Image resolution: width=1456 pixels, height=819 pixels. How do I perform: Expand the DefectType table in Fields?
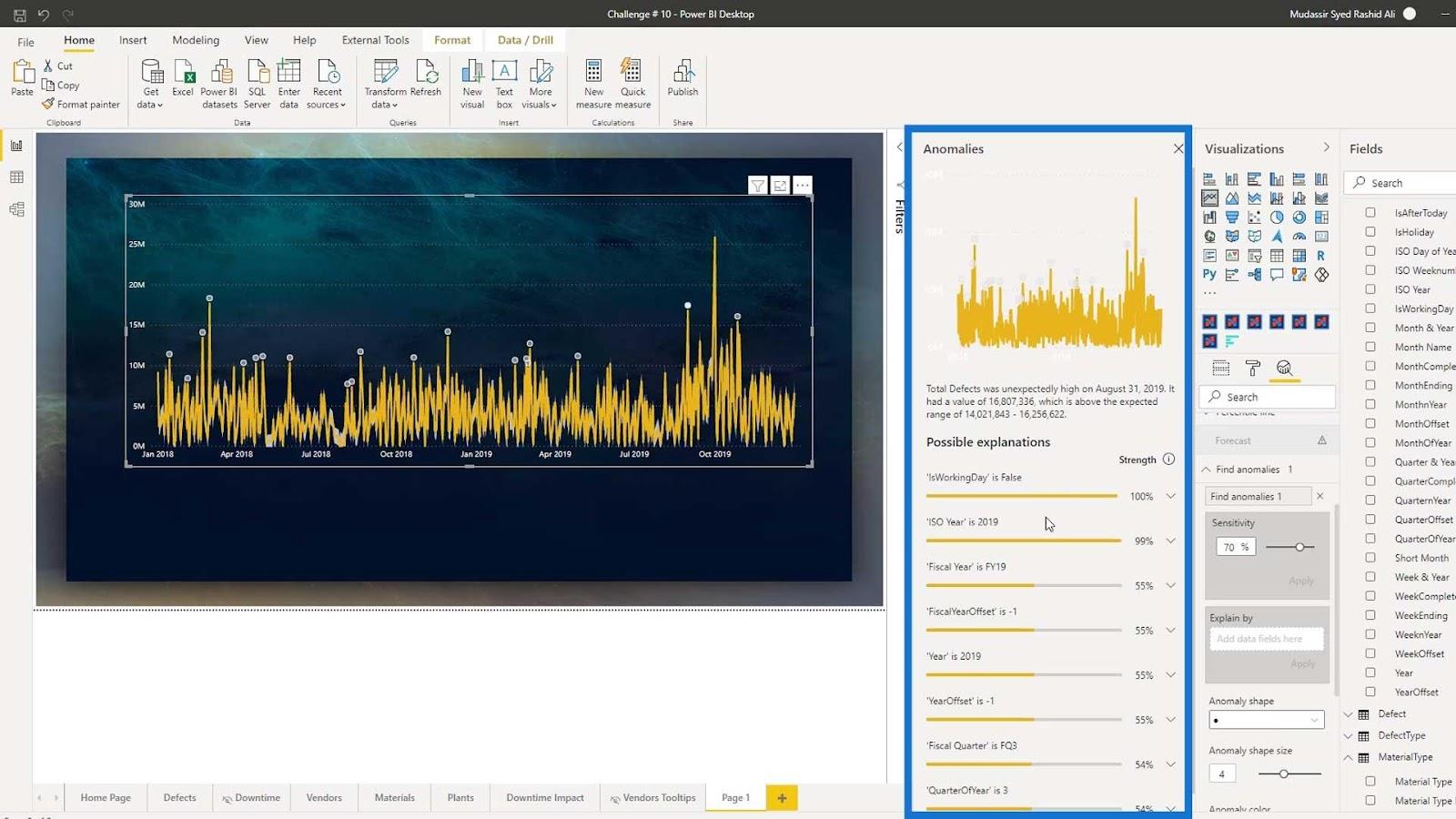coord(1349,735)
